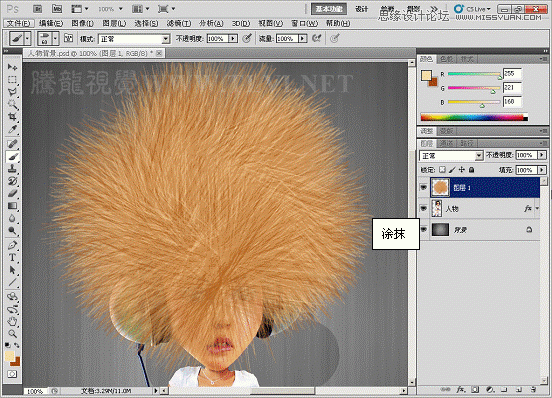Toggle lock all in Layers panel
The width and height of the screenshot is (552, 398).
471,170
